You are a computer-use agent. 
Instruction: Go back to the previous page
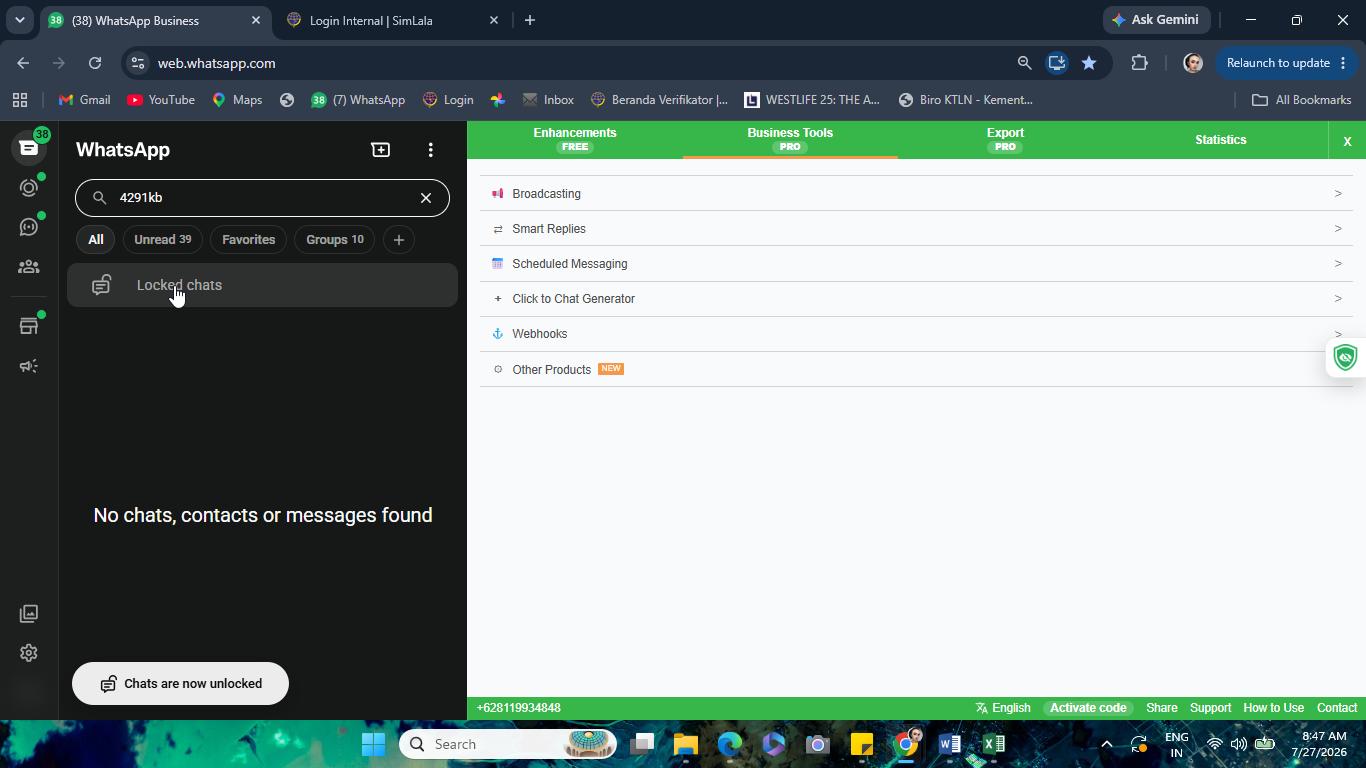click(x=23, y=63)
